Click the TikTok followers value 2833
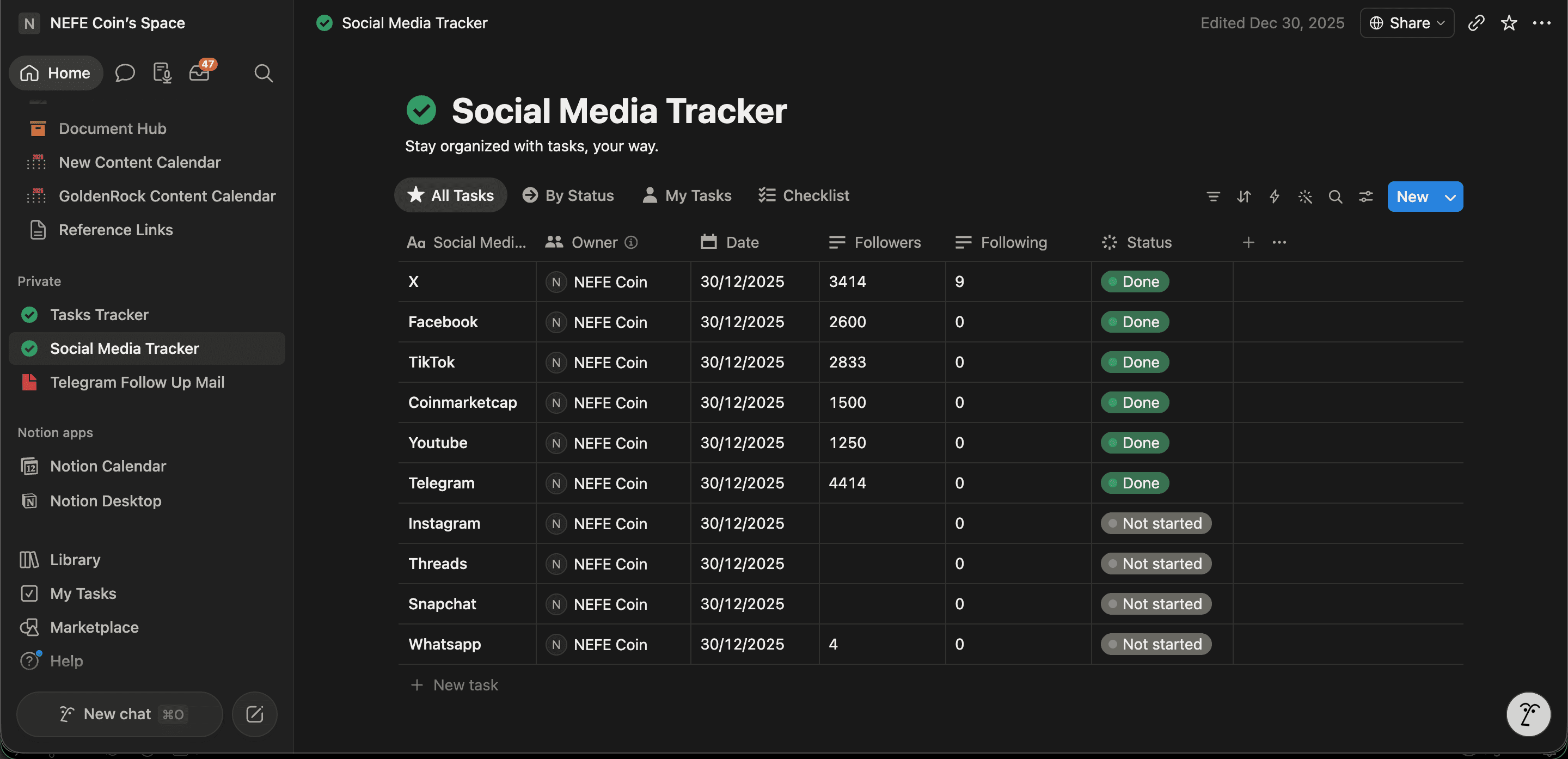 coord(847,362)
